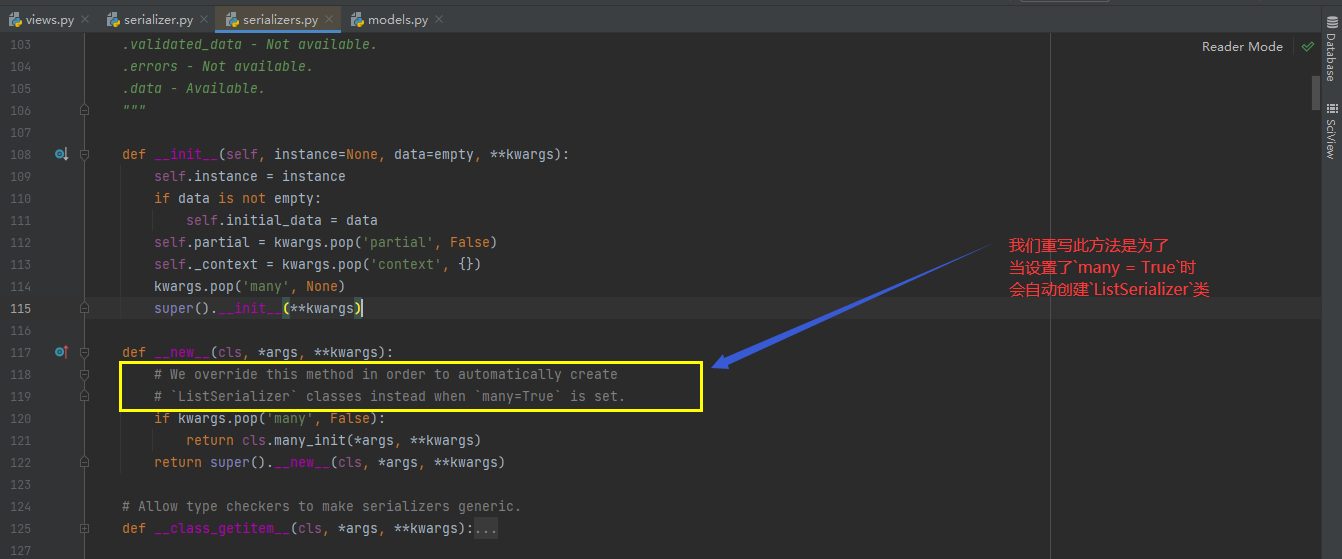Click the Python file icon on models.py tab
Viewport: 1342px width, 559px height.
pyautogui.click(x=357, y=19)
